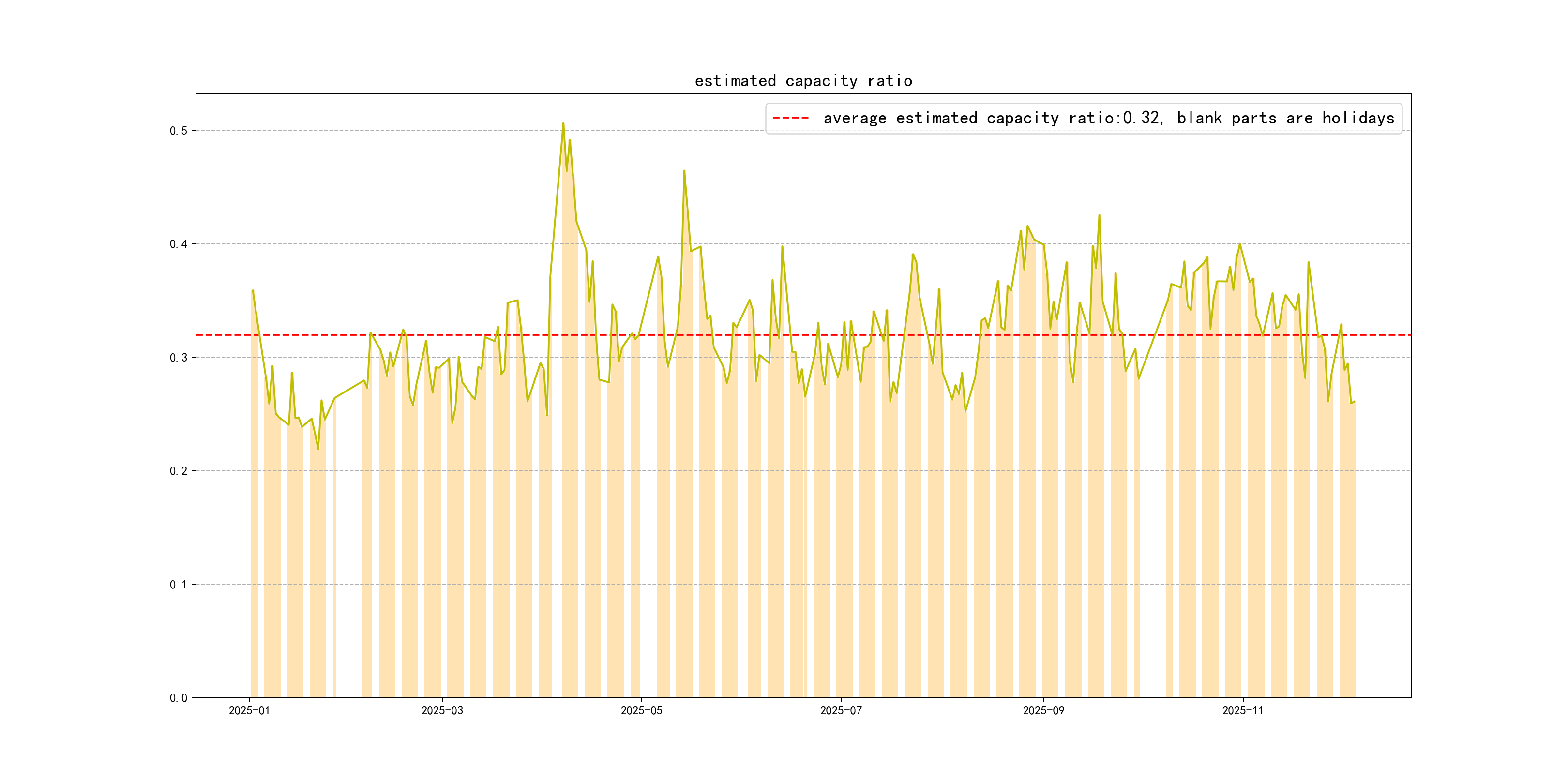Image resolution: width=1568 pixels, height=784 pixels.
Task: Click the 0.1 y-axis tick label
Action: pyautogui.click(x=179, y=584)
